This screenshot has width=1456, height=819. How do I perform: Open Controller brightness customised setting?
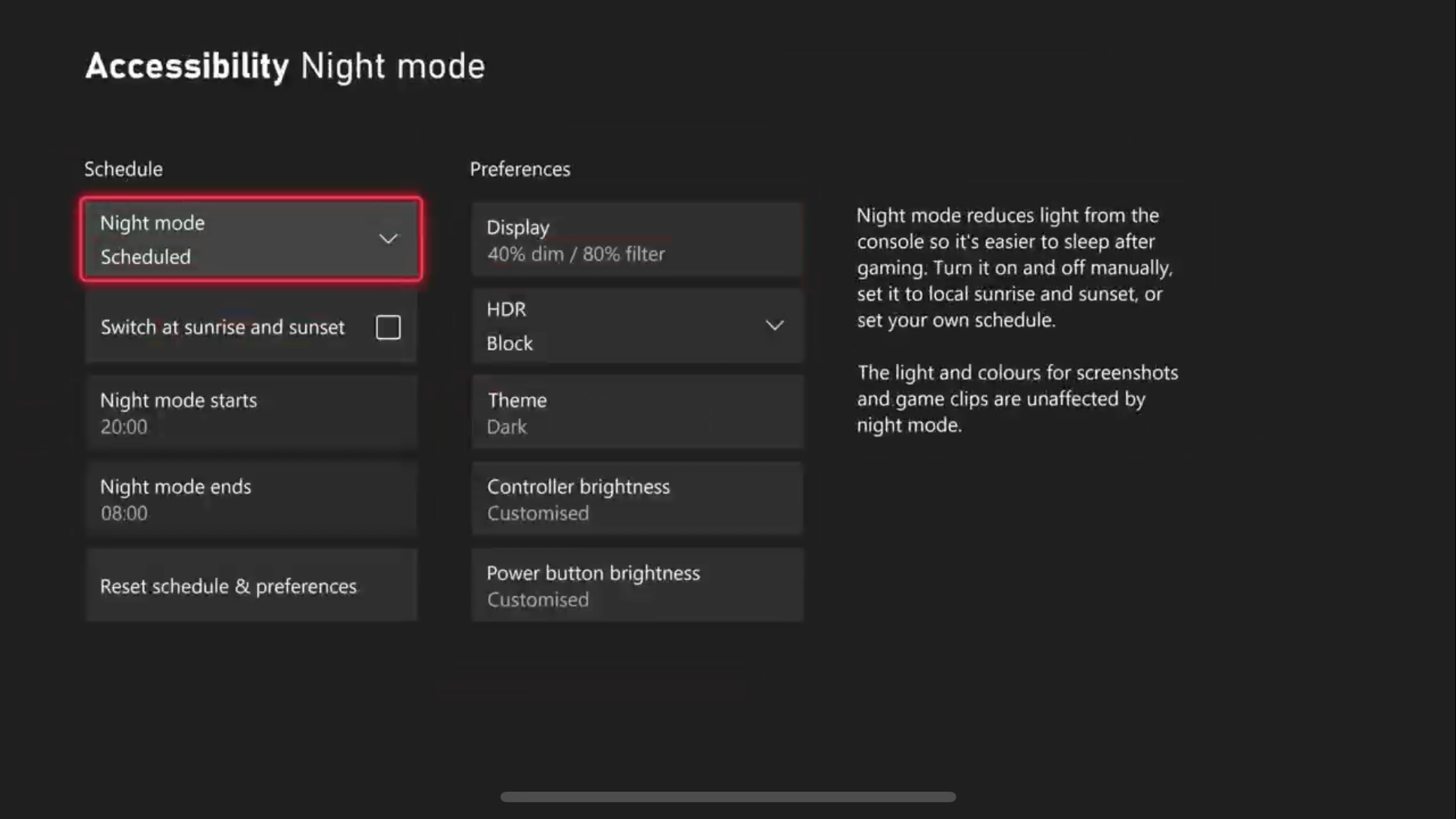(638, 499)
